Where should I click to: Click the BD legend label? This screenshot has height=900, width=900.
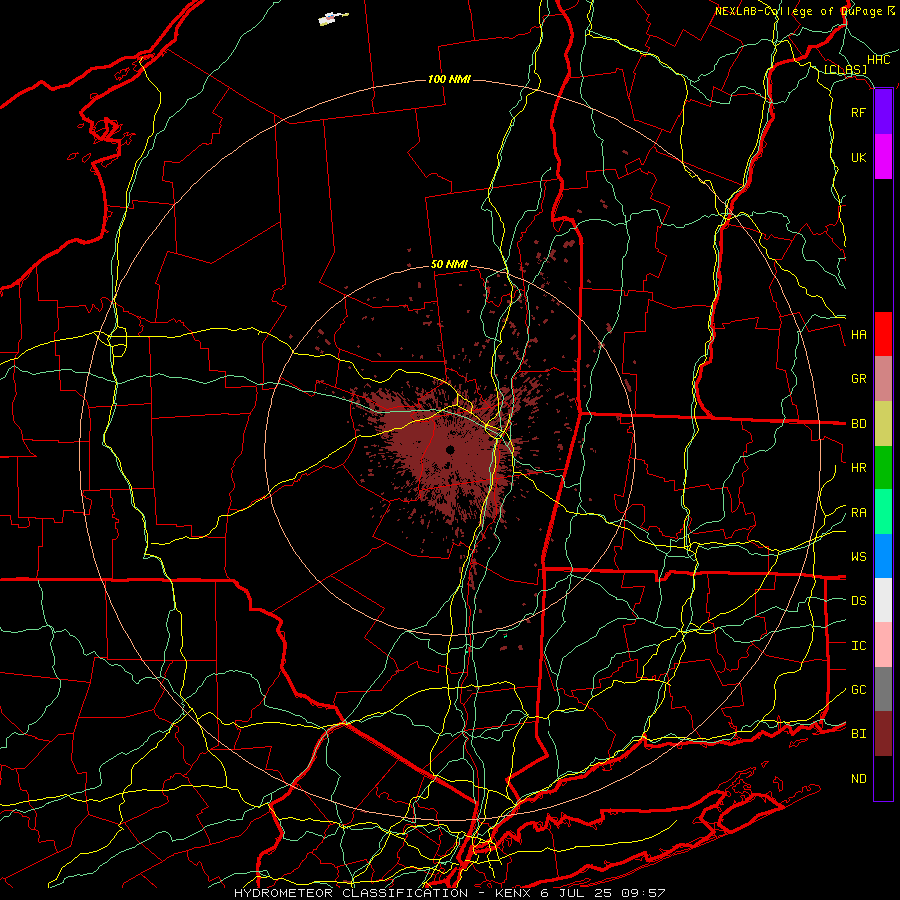click(x=859, y=424)
